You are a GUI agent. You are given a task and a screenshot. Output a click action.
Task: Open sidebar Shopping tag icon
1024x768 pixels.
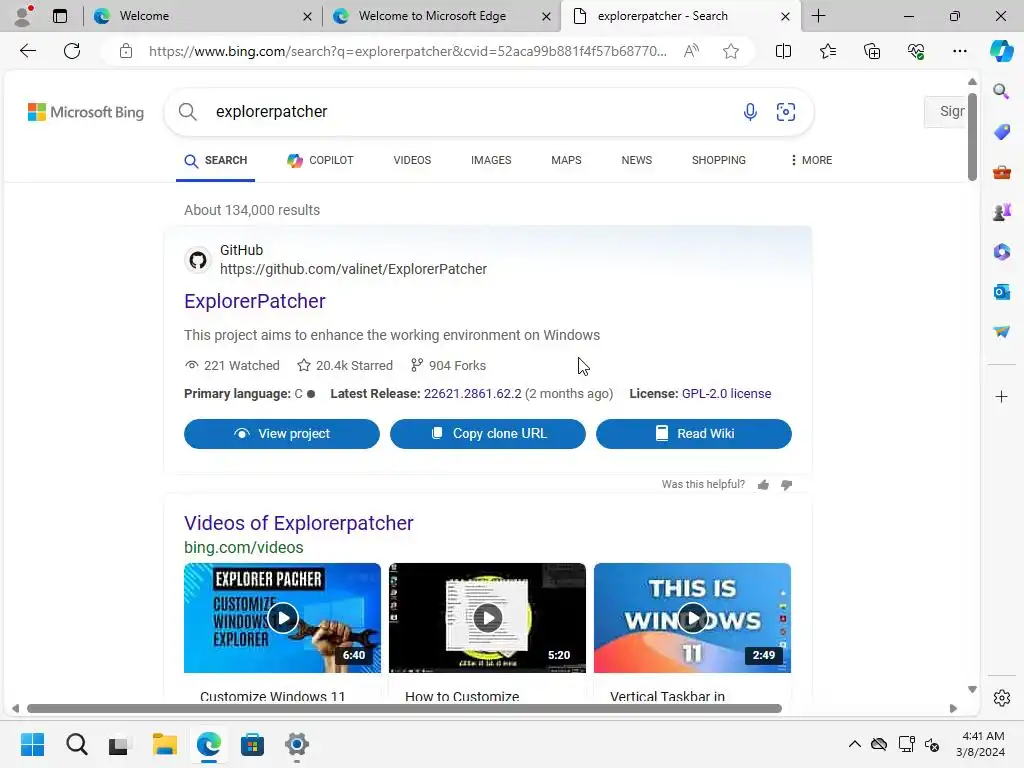coord(1001,132)
